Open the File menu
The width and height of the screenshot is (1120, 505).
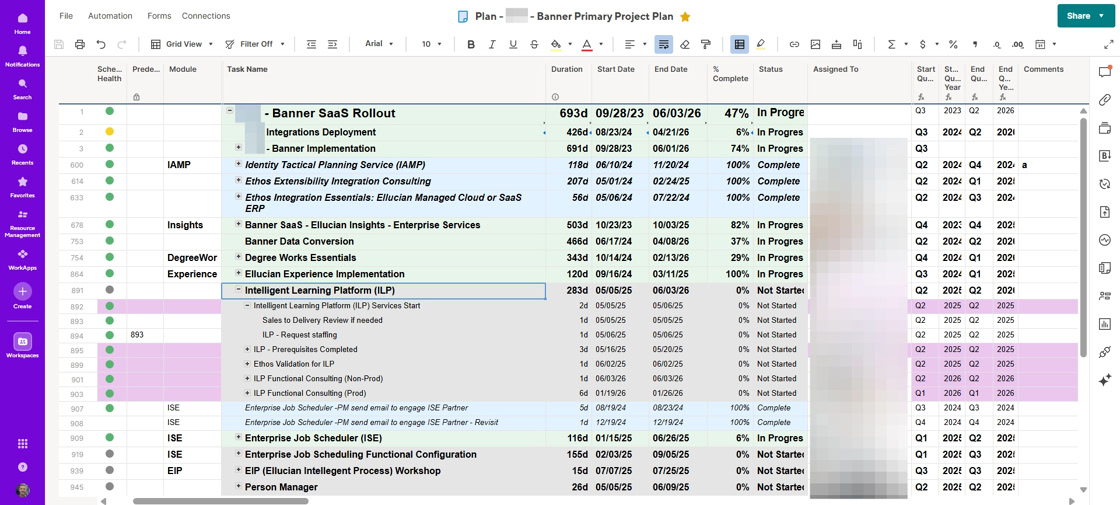pyautogui.click(x=66, y=16)
